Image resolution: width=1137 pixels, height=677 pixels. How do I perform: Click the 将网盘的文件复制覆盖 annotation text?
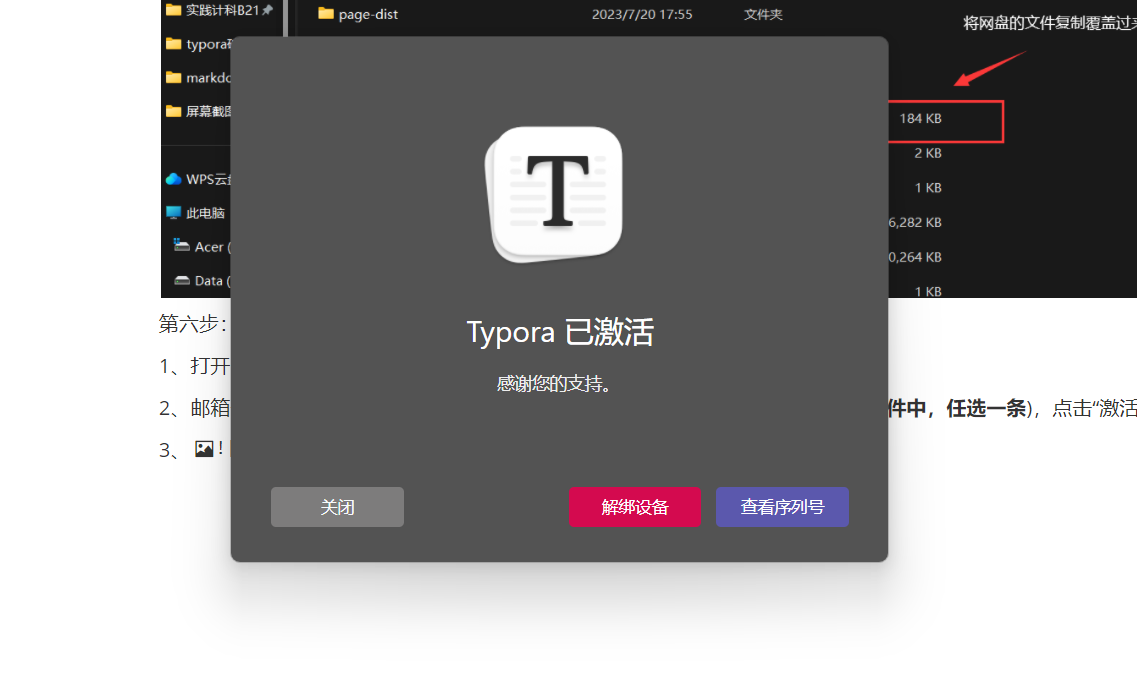(x=1049, y=23)
